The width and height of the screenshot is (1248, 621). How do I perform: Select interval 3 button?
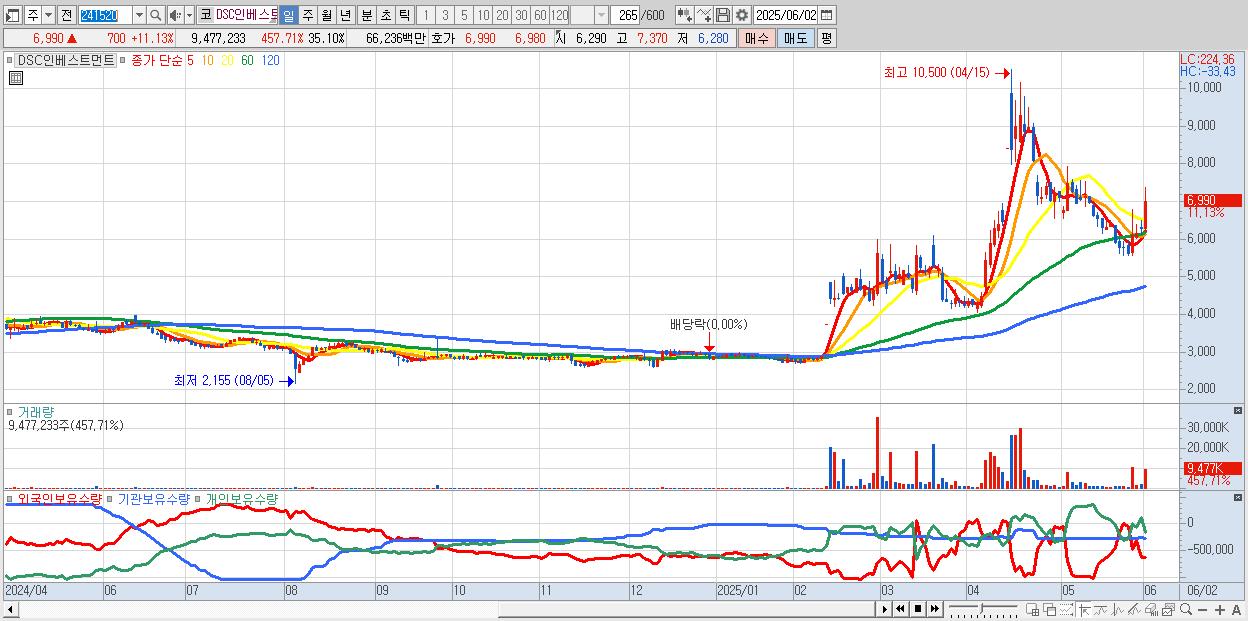point(445,16)
